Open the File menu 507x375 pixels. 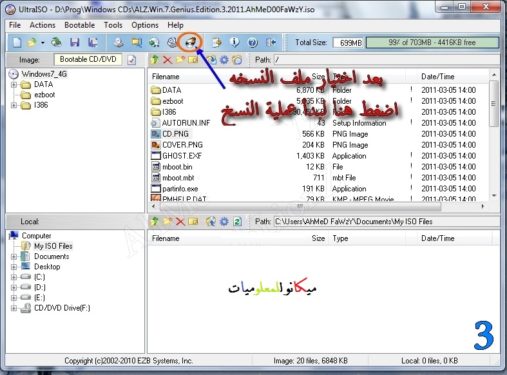tap(15, 25)
